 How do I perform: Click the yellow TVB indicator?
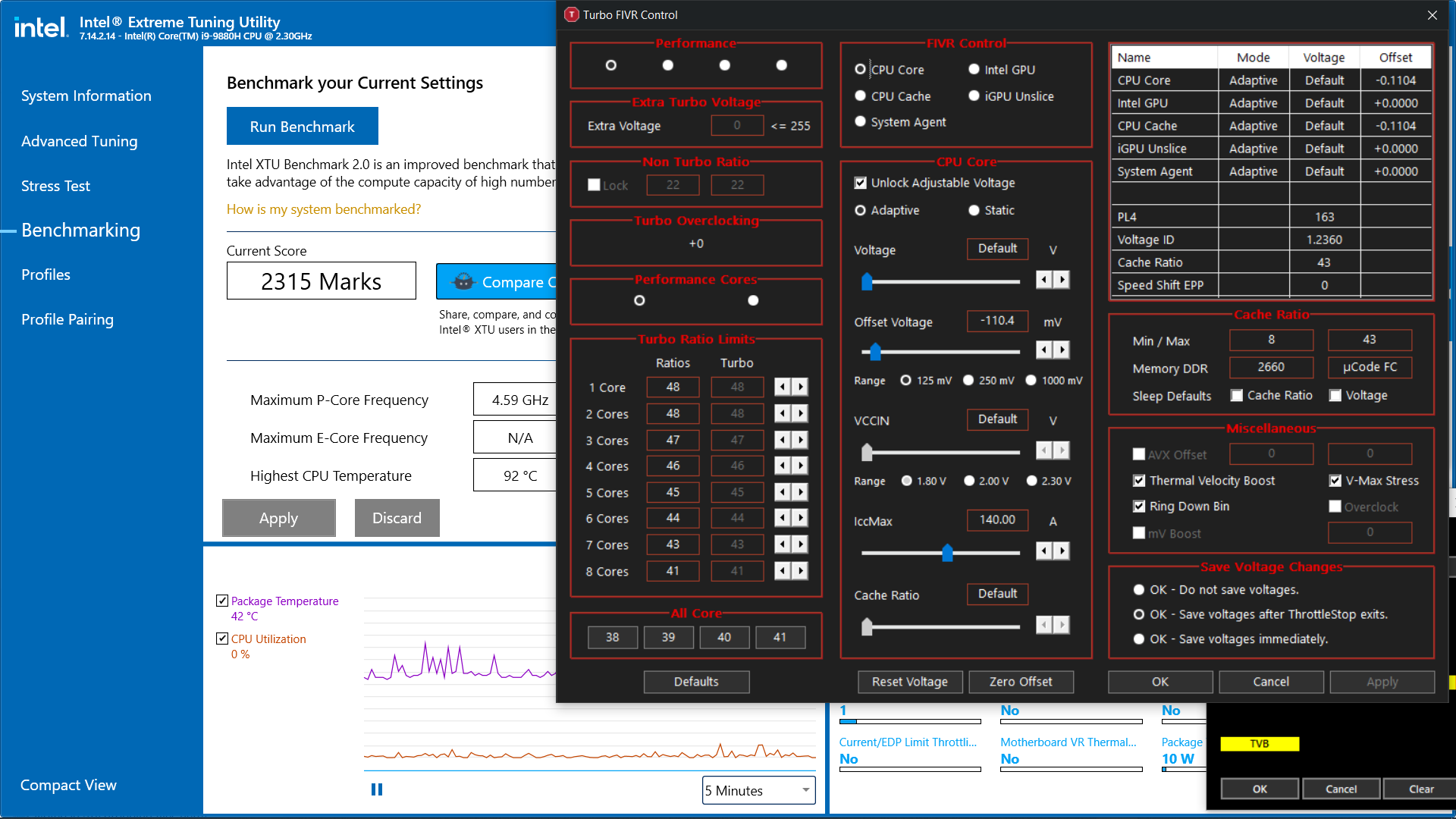coord(1260,744)
